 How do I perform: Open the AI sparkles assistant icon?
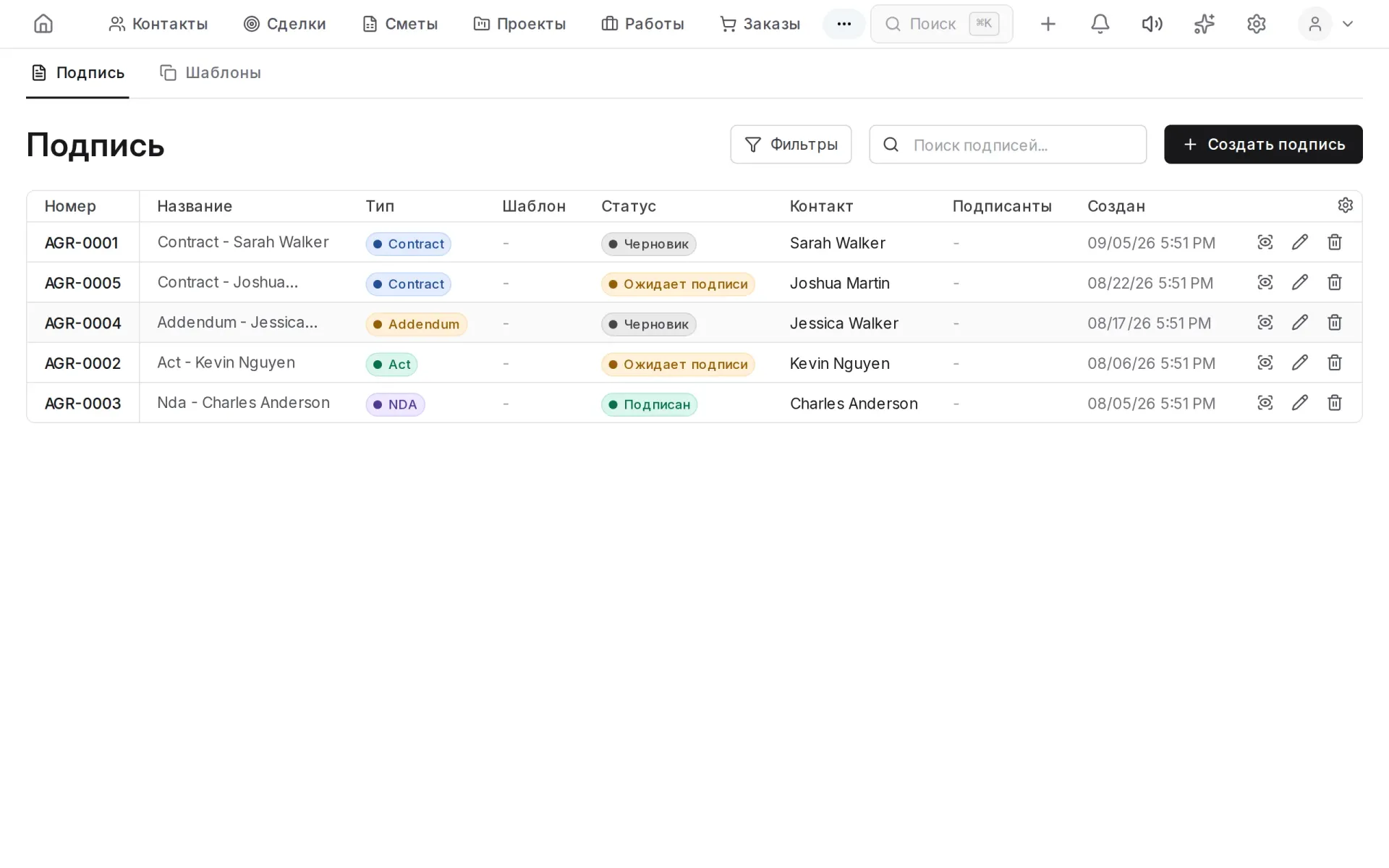tap(1204, 24)
